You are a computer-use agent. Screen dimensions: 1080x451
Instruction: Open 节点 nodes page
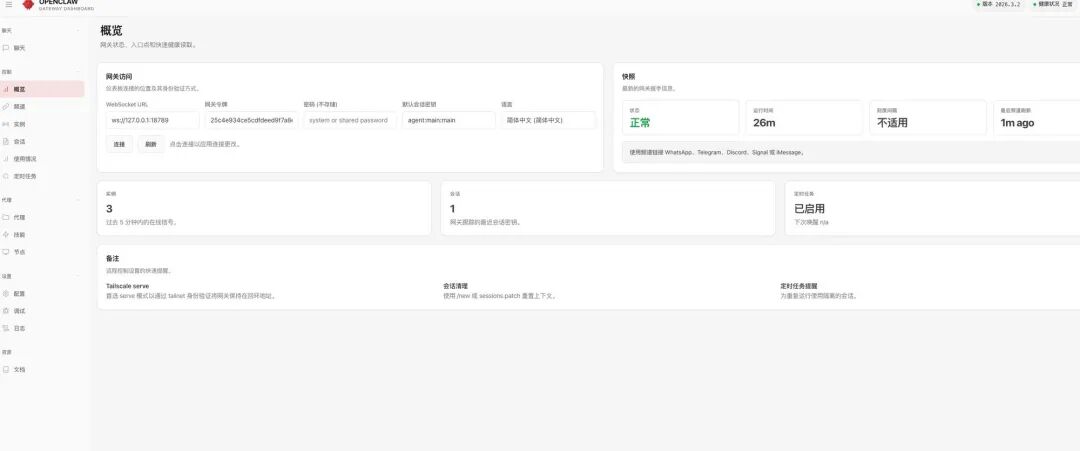pyautogui.click(x=19, y=252)
